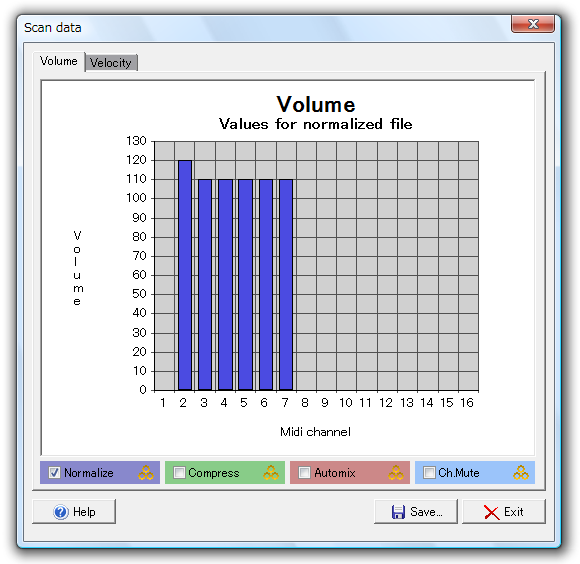Image resolution: width=580 pixels, height=564 pixels.
Task: Uncheck the Normalize checkbox
Action: (54, 473)
